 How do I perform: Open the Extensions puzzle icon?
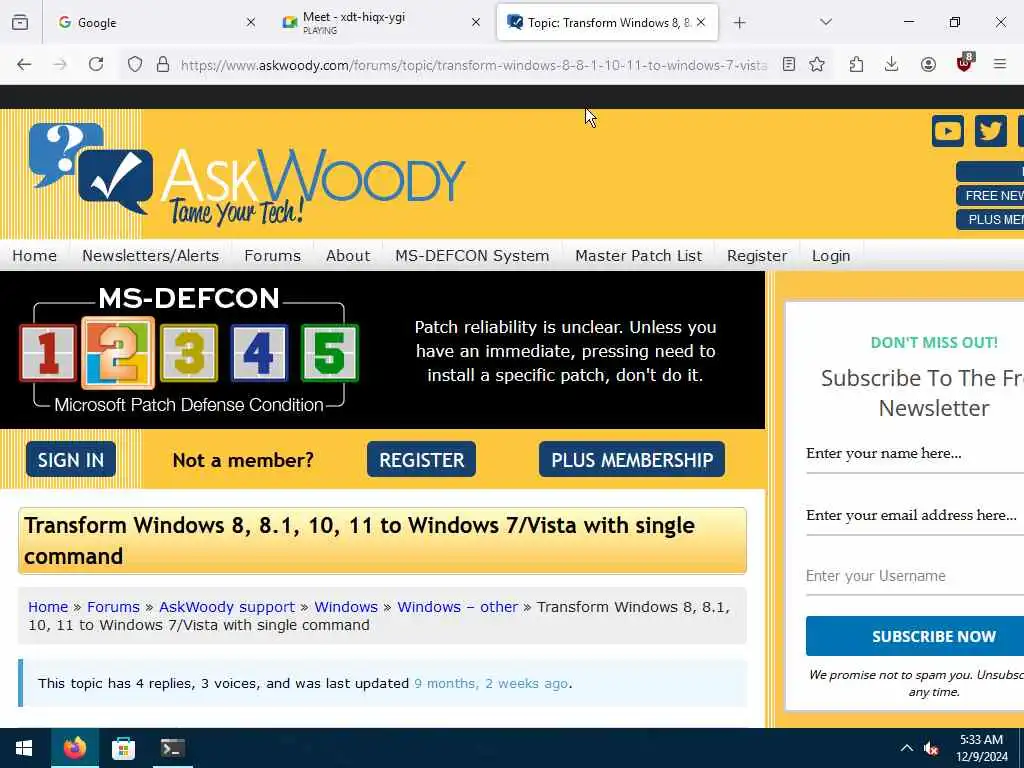coord(856,64)
